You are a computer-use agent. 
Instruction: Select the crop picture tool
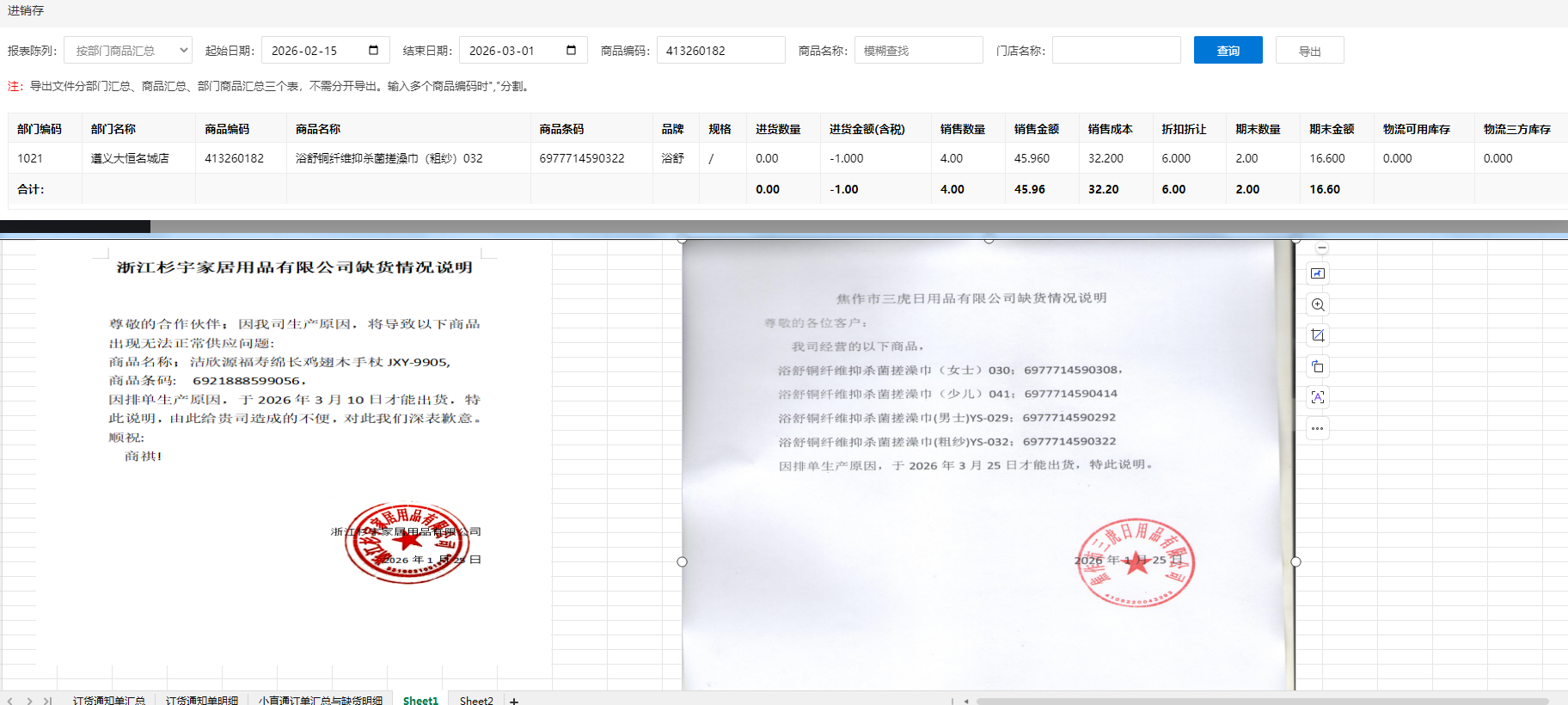pyautogui.click(x=1317, y=335)
